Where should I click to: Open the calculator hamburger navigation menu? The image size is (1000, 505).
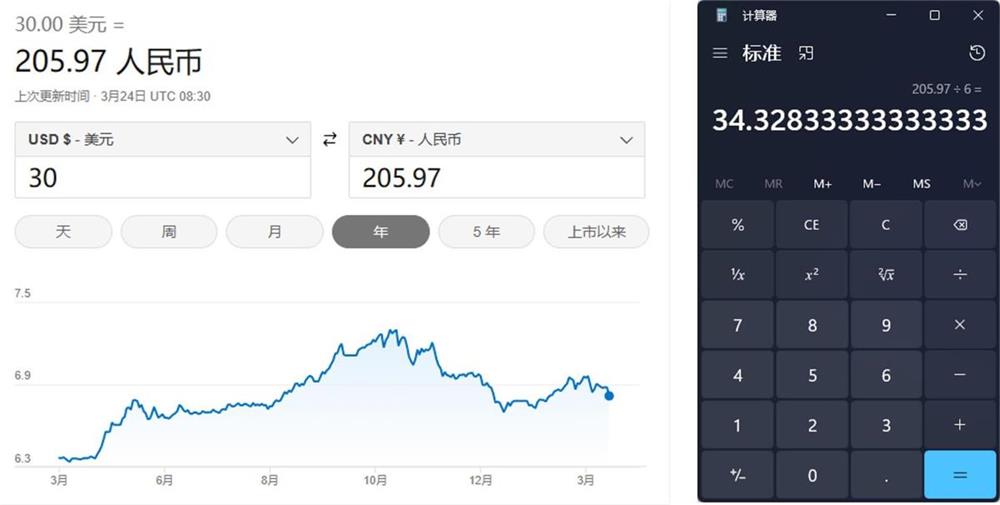[720, 54]
